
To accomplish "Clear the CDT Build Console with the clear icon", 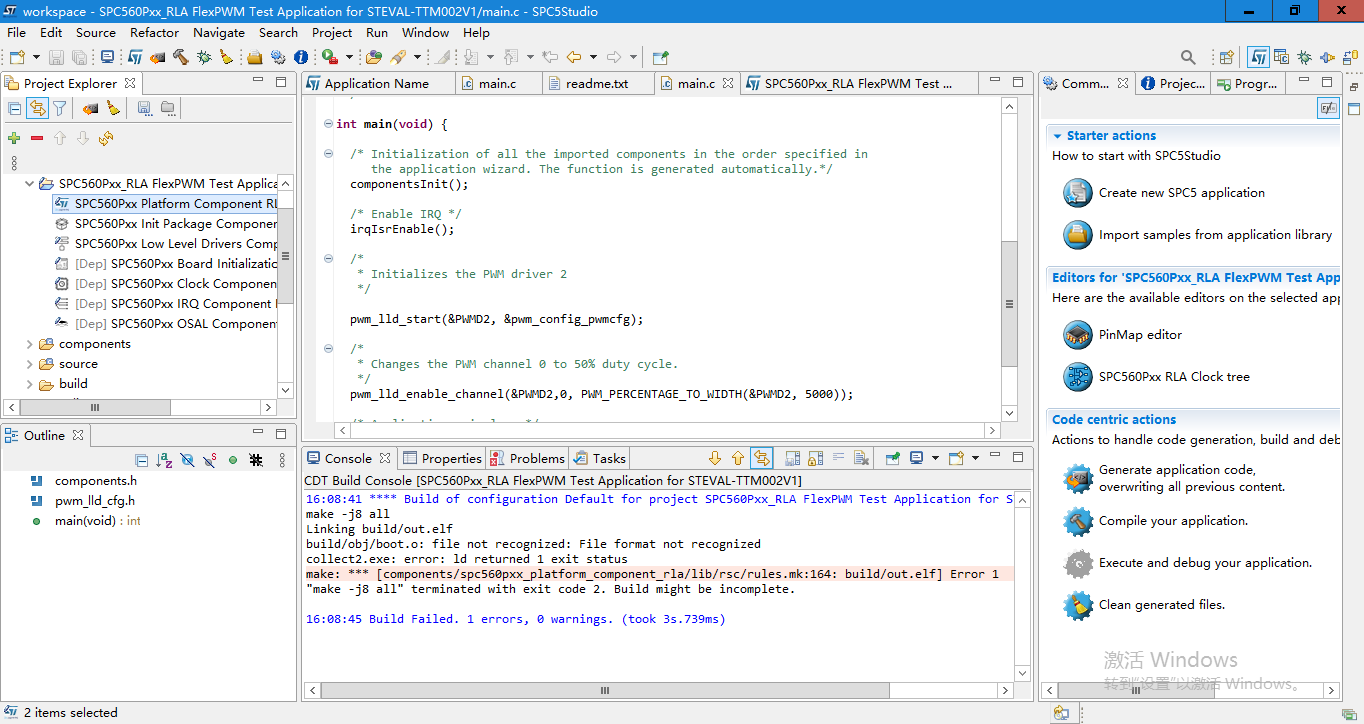I will [x=860, y=458].
